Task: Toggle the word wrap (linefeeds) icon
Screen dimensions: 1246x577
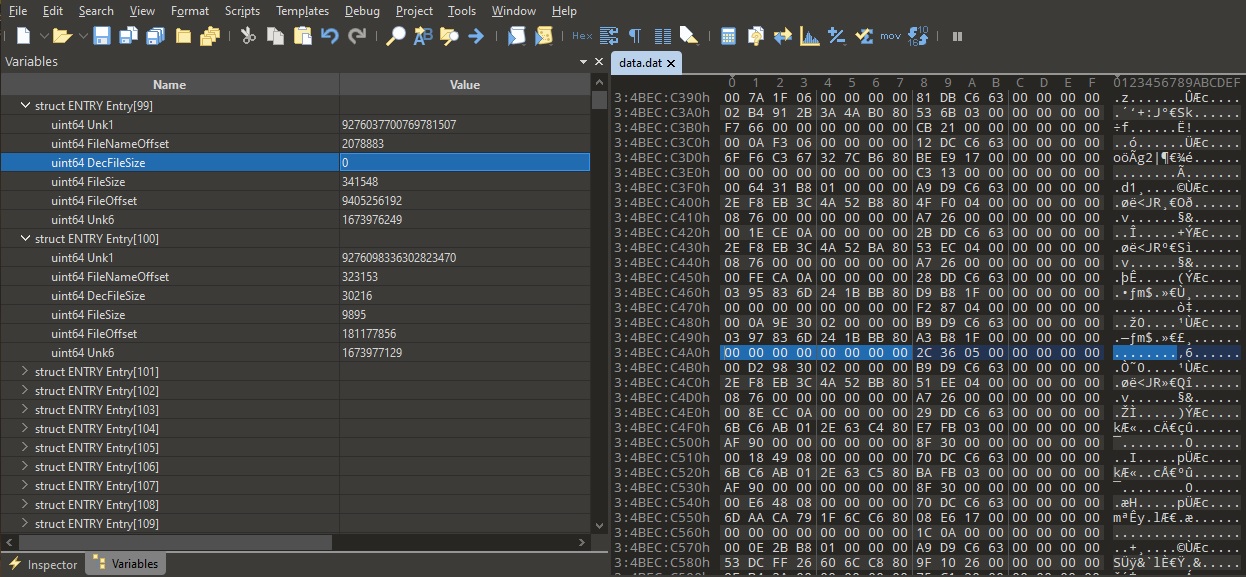Action: point(608,36)
